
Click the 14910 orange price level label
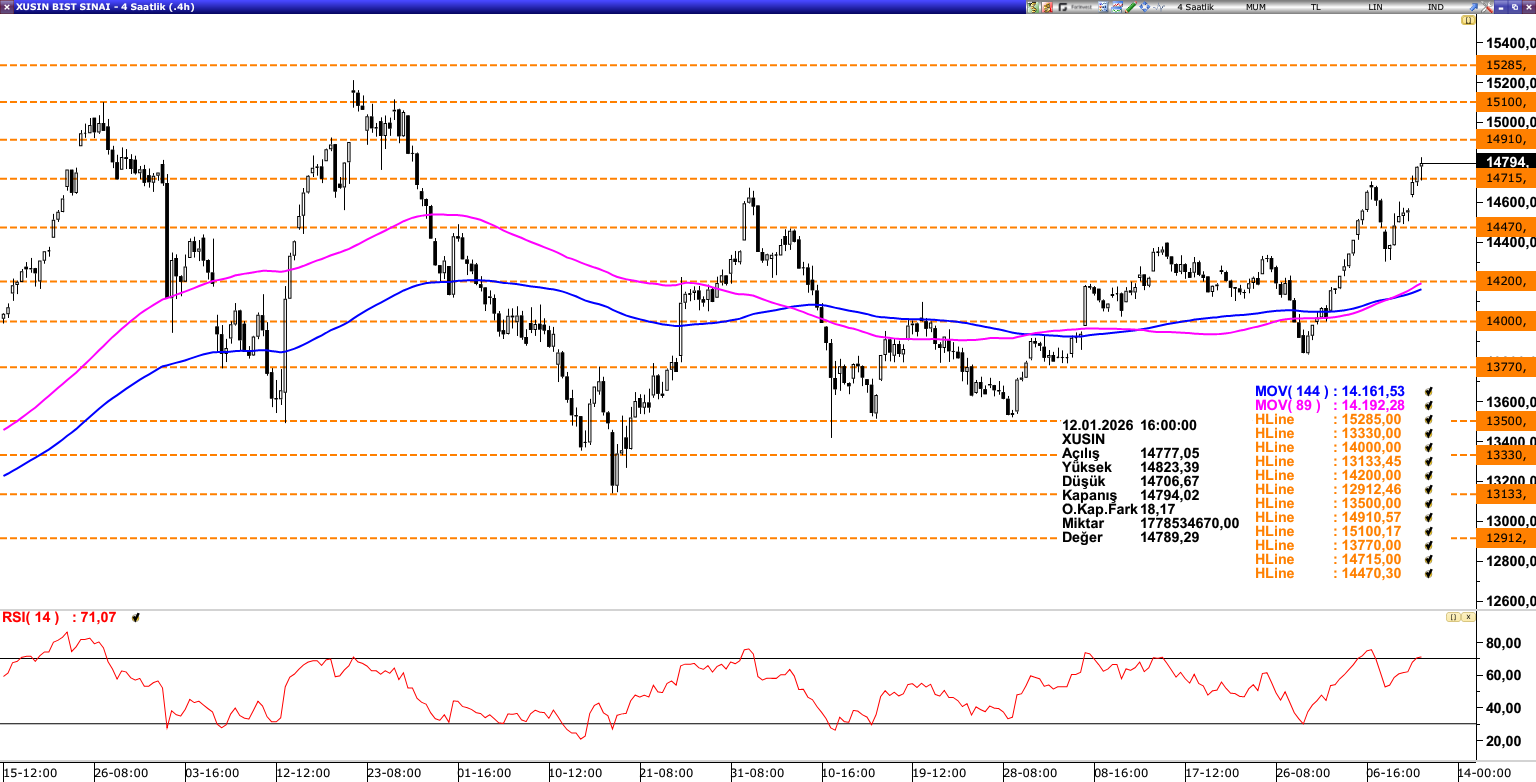coord(1506,139)
